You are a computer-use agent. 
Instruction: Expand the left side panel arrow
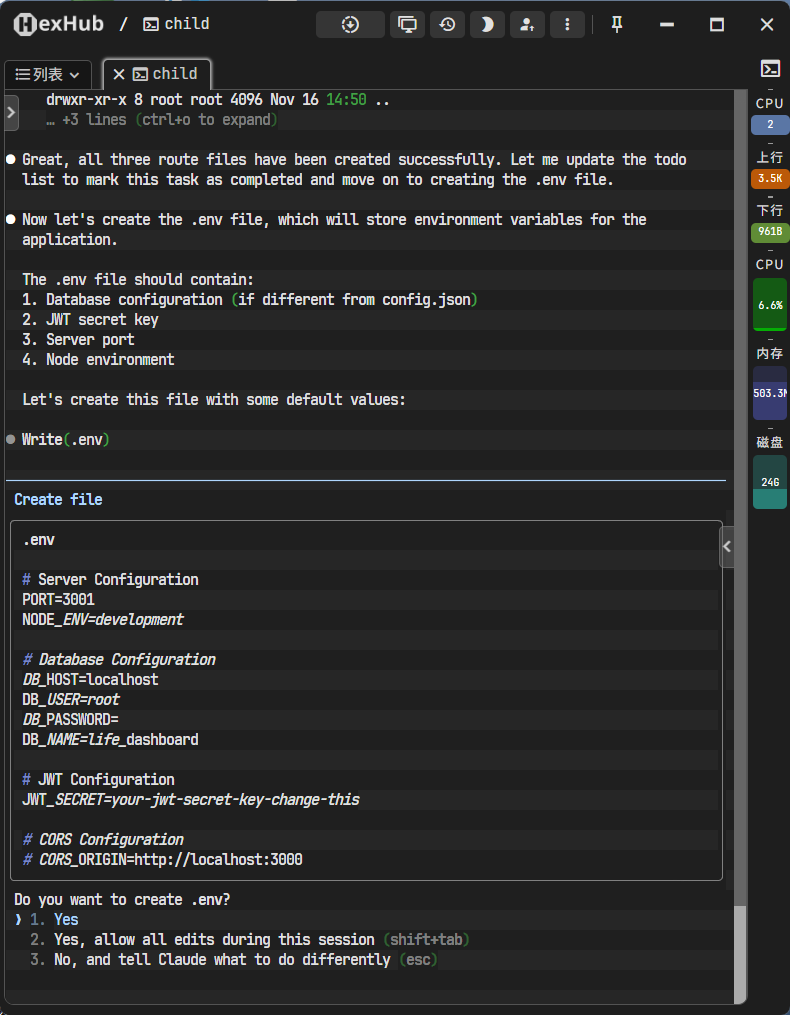pyautogui.click(x=11, y=112)
